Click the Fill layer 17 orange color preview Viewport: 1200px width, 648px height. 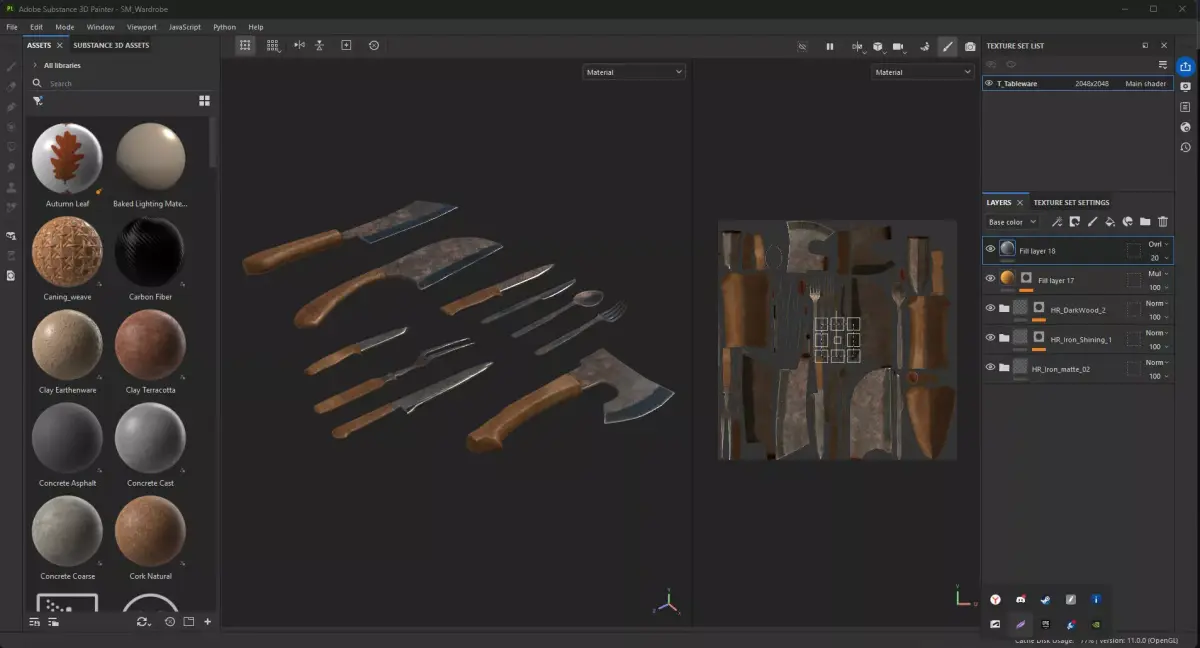1007,278
